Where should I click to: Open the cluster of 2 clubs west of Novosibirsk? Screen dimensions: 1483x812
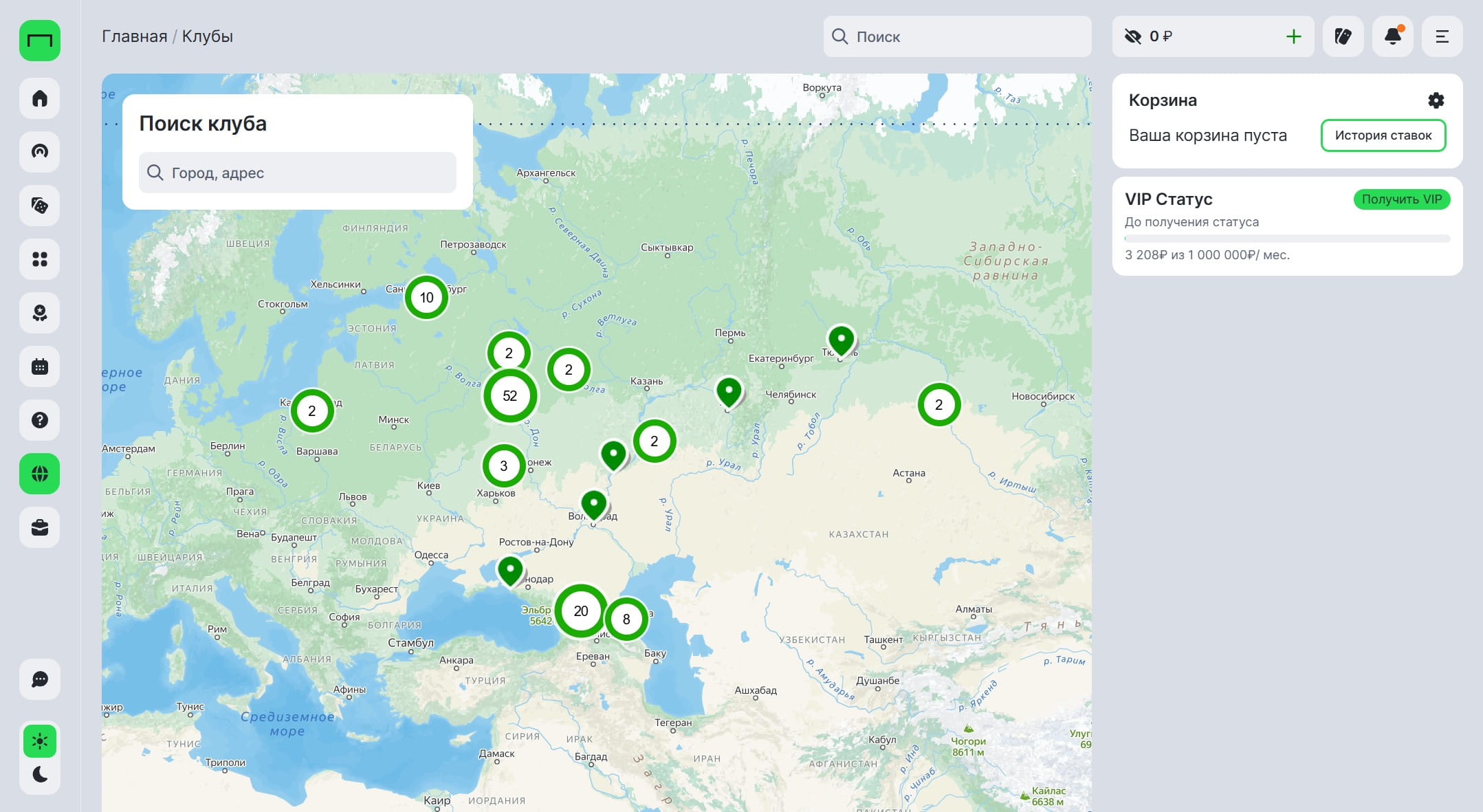pyautogui.click(x=939, y=405)
